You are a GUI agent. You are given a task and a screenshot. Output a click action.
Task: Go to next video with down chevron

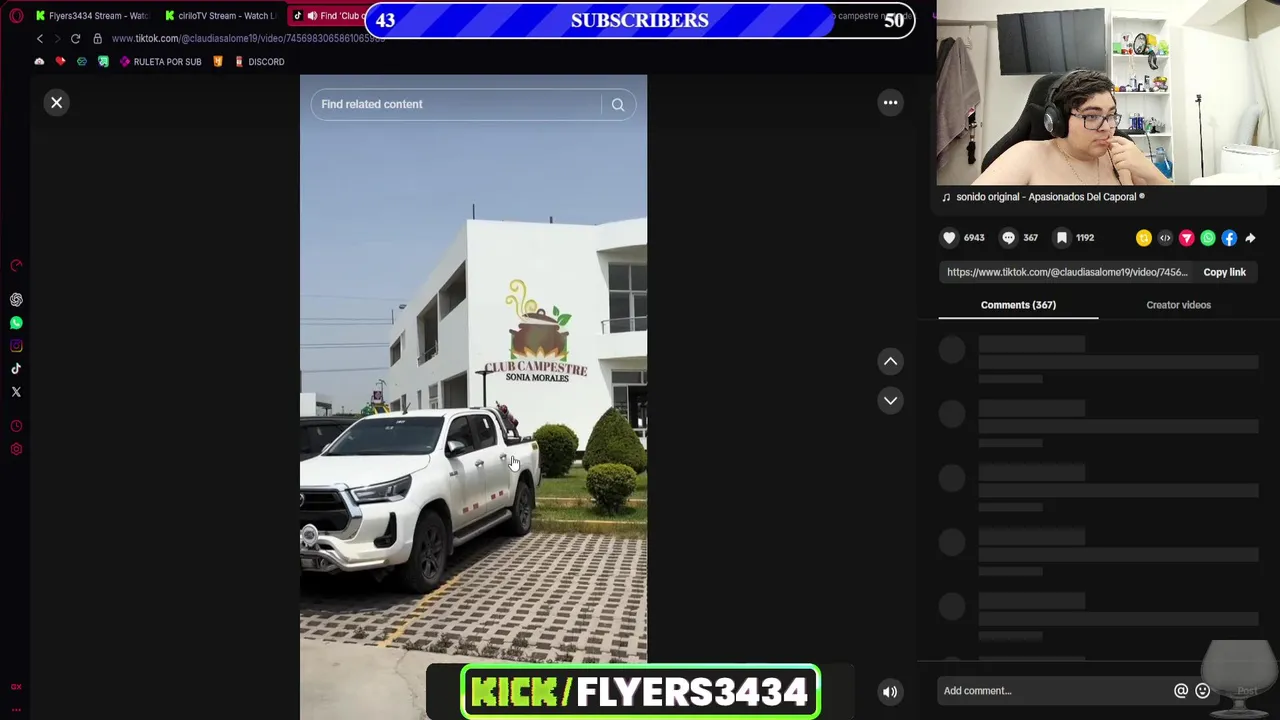coord(890,401)
